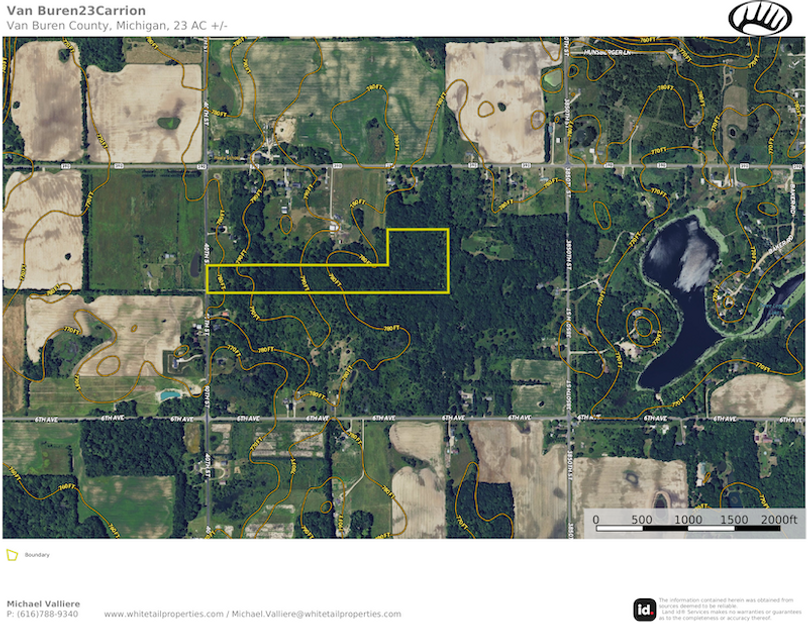Expand the Van Buren23Carrion title
This screenshot has height=624, width=808.
pyautogui.click(x=75, y=10)
